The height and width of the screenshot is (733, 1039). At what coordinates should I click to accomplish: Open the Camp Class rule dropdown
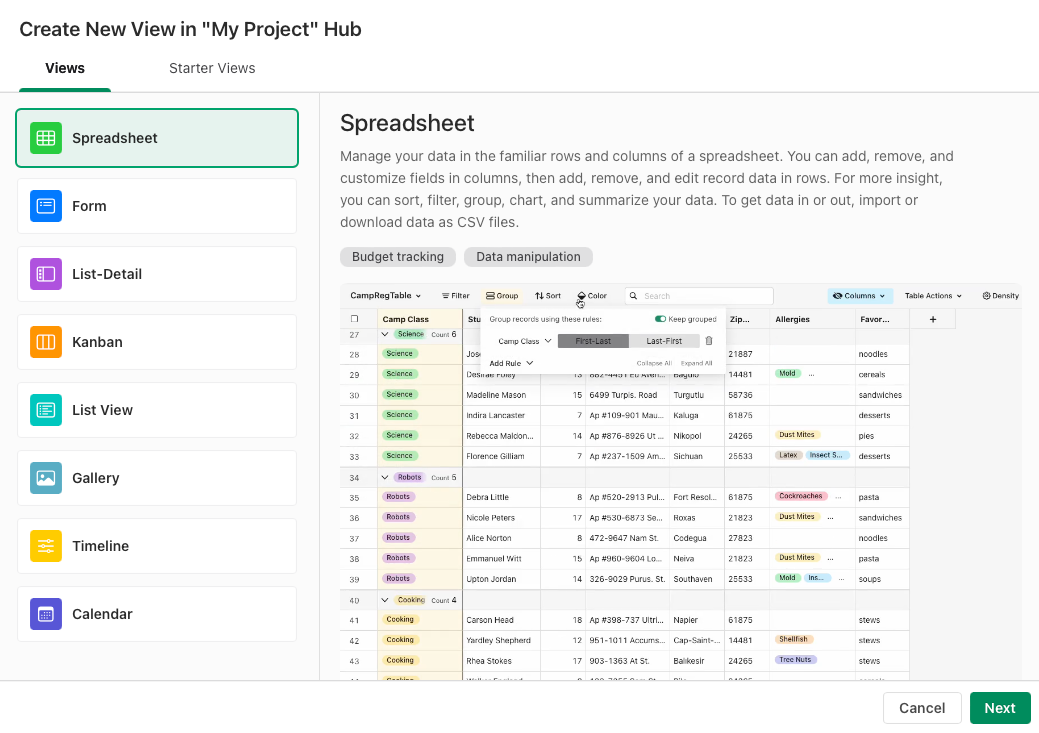(x=525, y=341)
